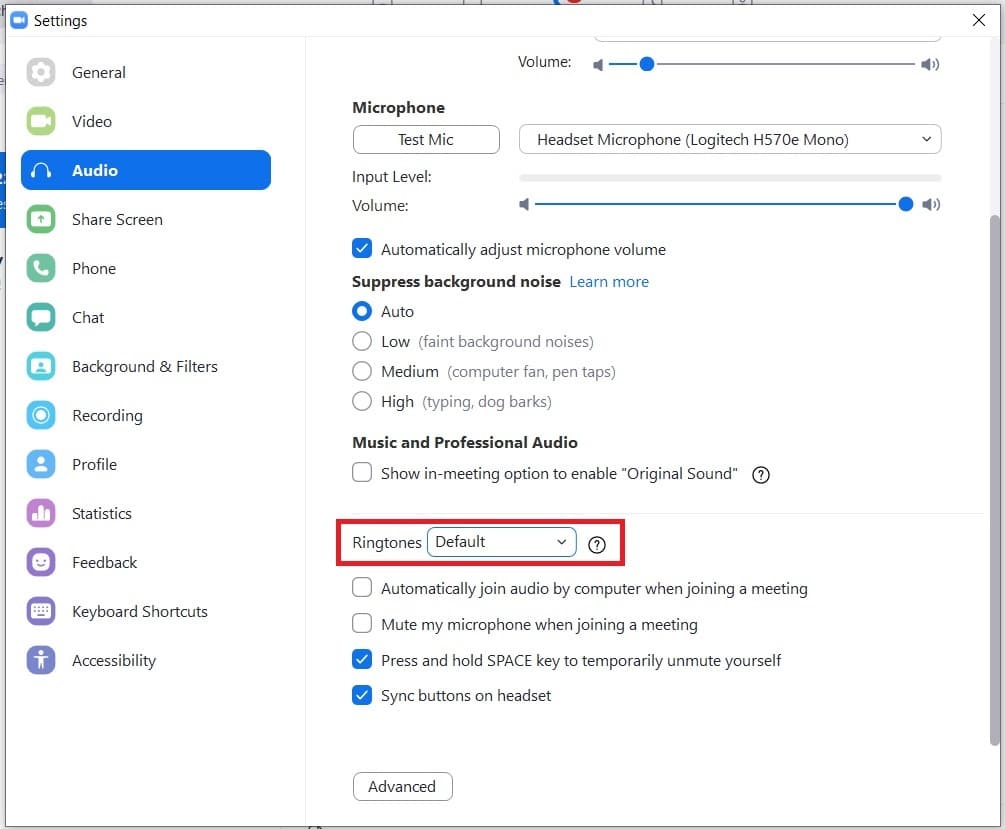
Task: Open the Ringtones dropdown
Action: (501, 541)
